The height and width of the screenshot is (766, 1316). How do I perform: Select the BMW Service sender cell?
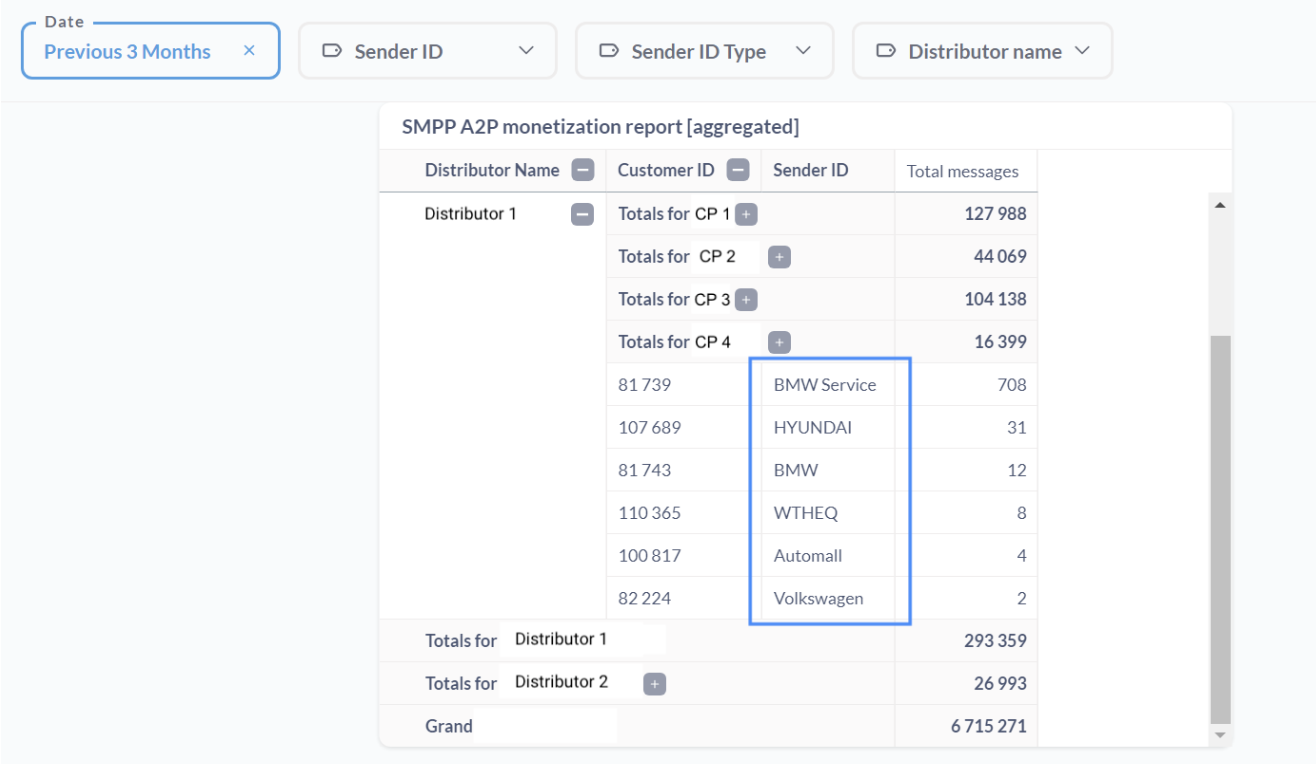point(824,385)
